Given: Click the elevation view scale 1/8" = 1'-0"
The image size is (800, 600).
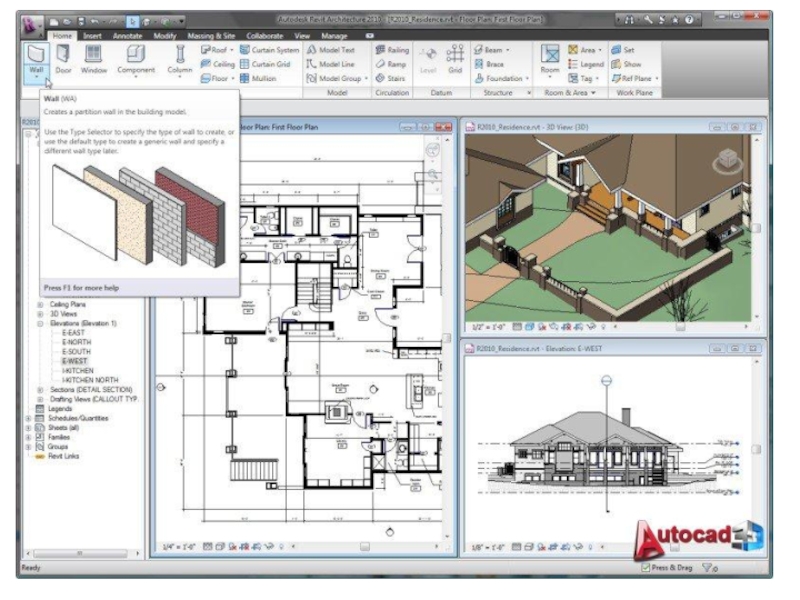Looking at the screenshot, I should coord(488,547).
